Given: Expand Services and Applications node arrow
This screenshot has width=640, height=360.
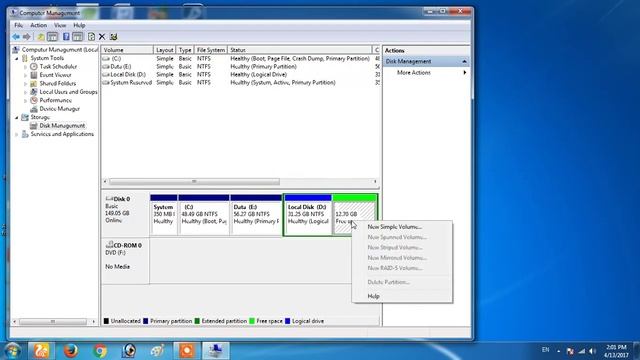Looking at the screenshot, I should [17, 134].
